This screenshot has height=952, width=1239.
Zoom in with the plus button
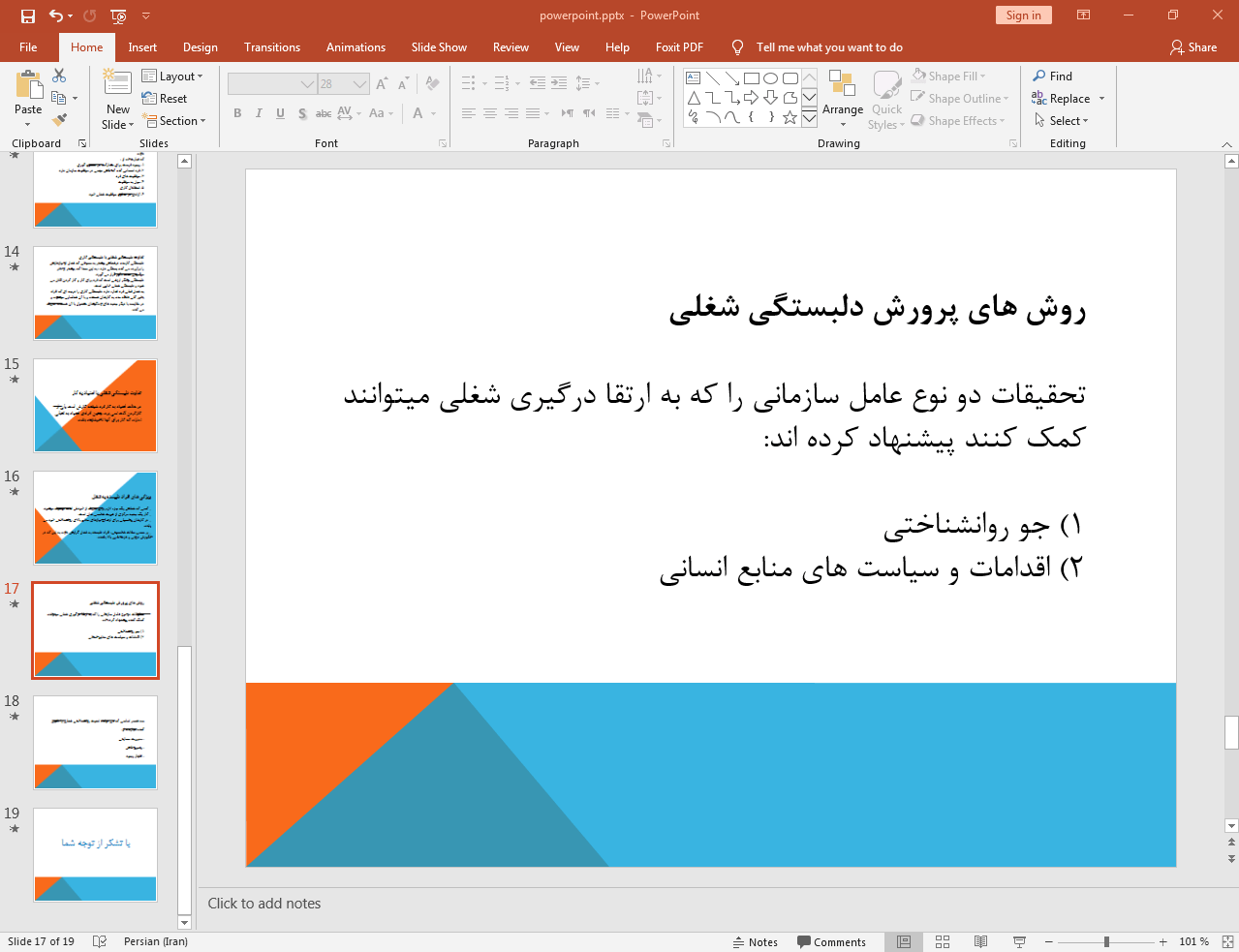pos(1162,941)
